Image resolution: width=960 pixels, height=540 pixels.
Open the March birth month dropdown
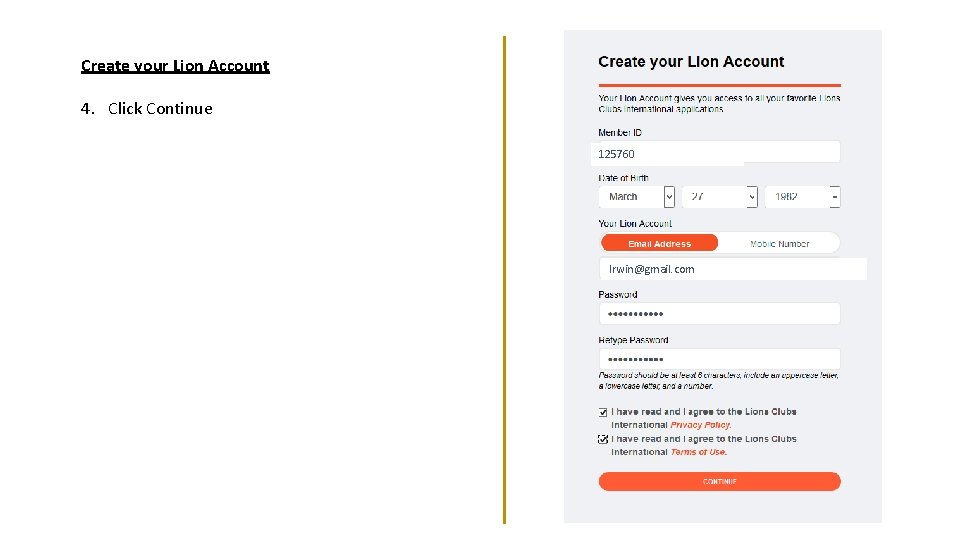click(630, 197)
